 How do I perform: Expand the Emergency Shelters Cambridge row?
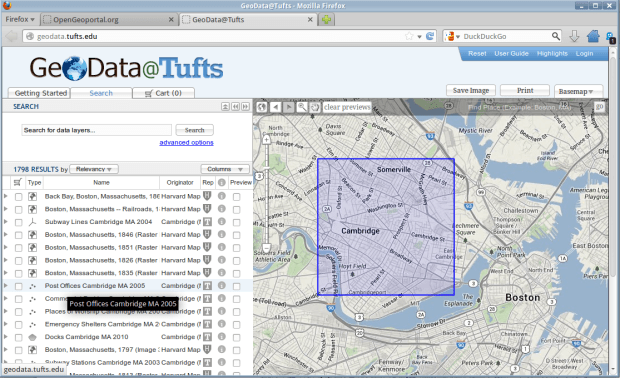click(x=6, y=324)
